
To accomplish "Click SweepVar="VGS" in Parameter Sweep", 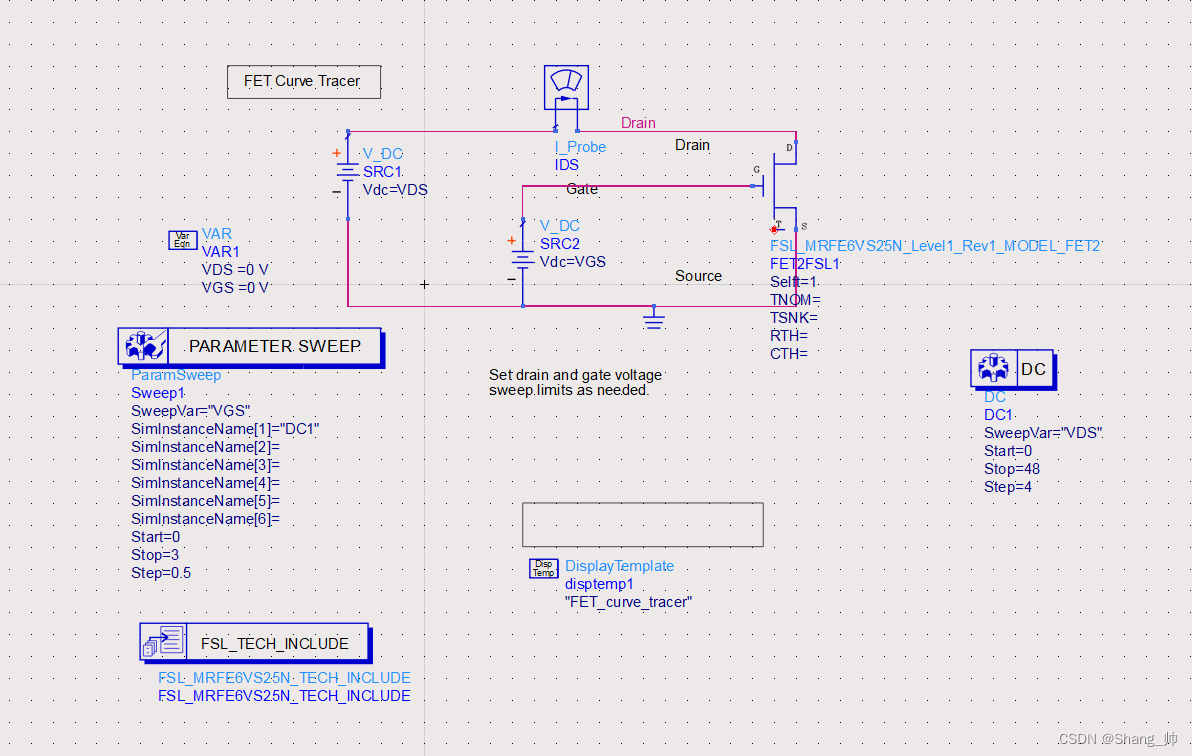I will [190, 410].
